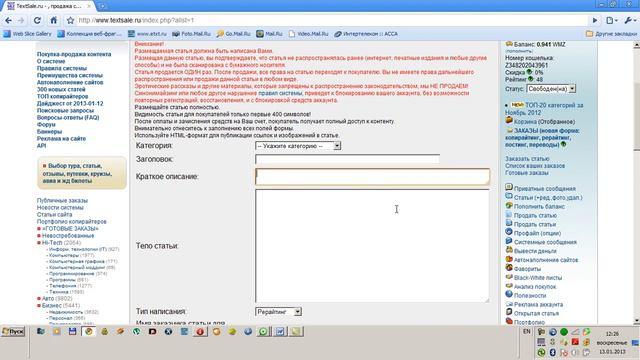Viewport: 640px width, 360px height.
Task: Click the icon beside Открытая статья
Action: pos(509,312)
